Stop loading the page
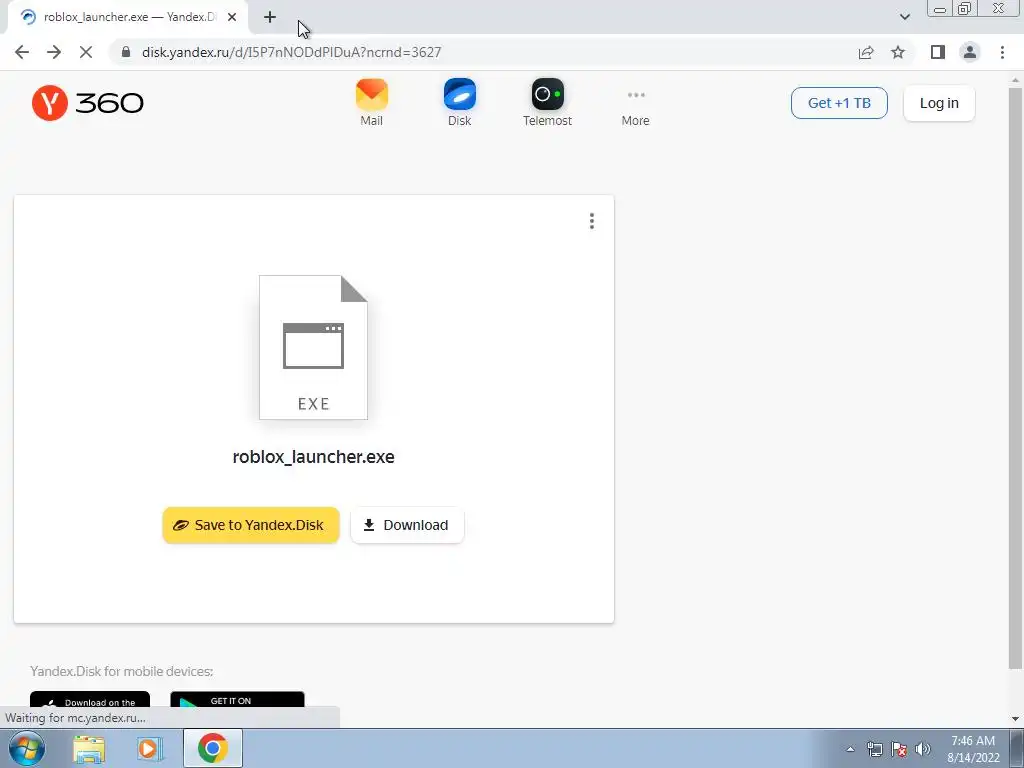Screen dimensions: 1024x768 pos(86,52)
